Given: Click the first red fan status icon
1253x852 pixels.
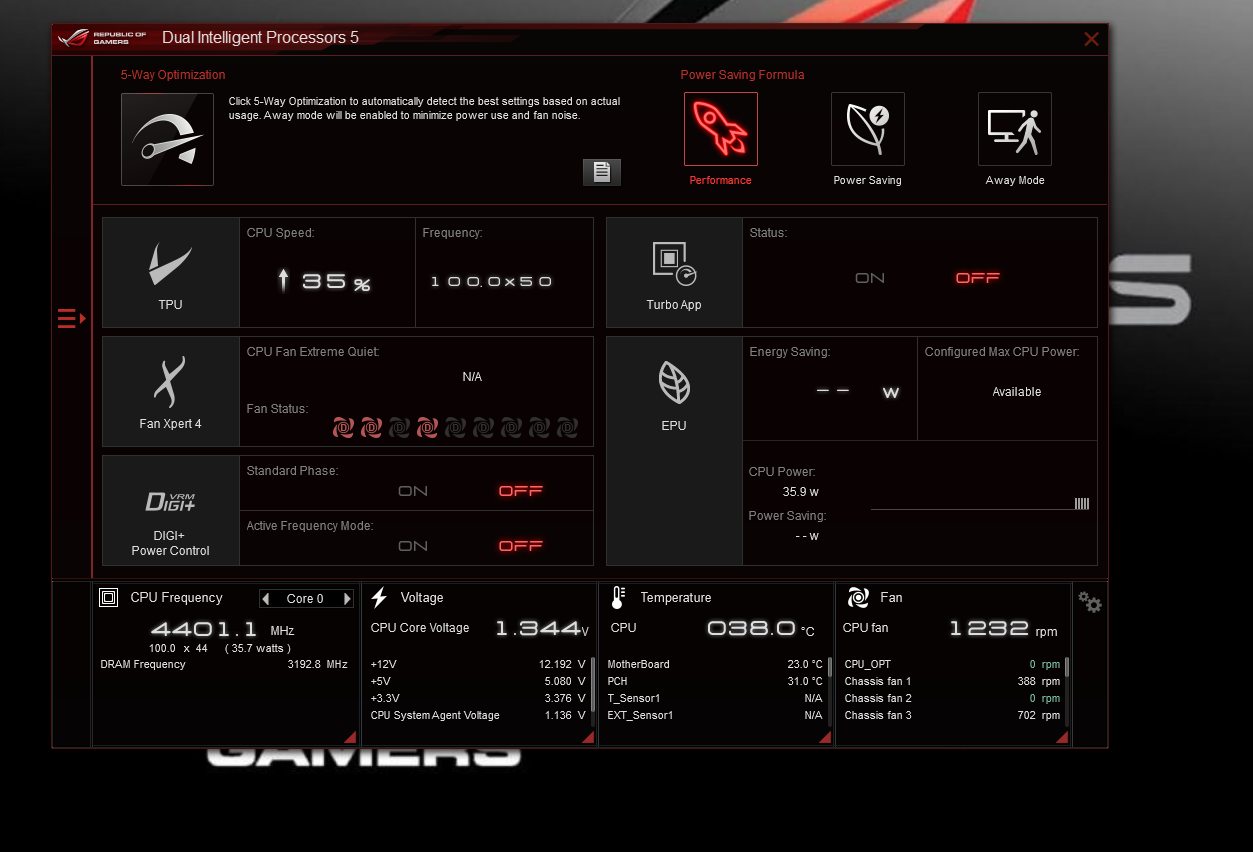Looking at the screenshot, I should 343,428.
